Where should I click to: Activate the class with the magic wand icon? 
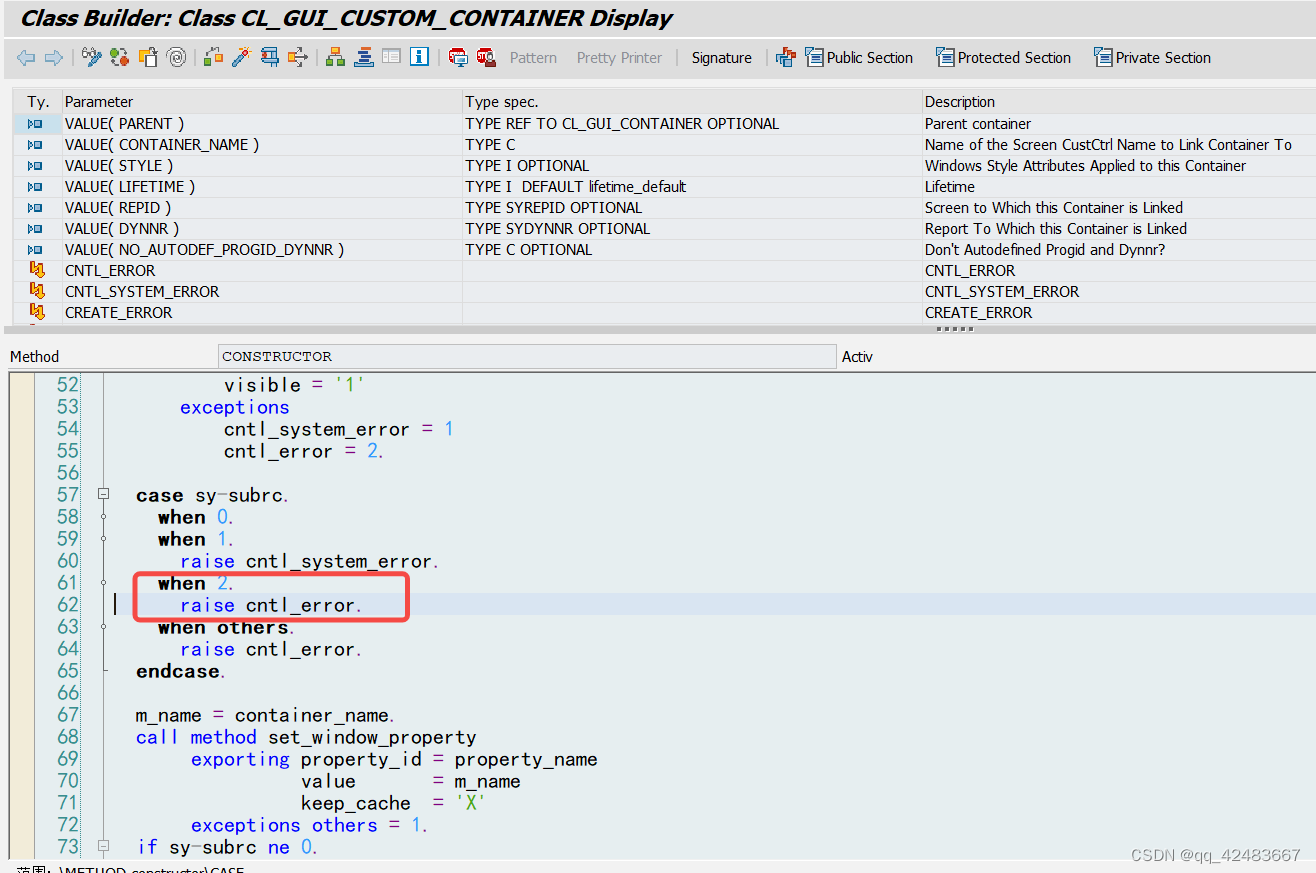click(241, 58)
